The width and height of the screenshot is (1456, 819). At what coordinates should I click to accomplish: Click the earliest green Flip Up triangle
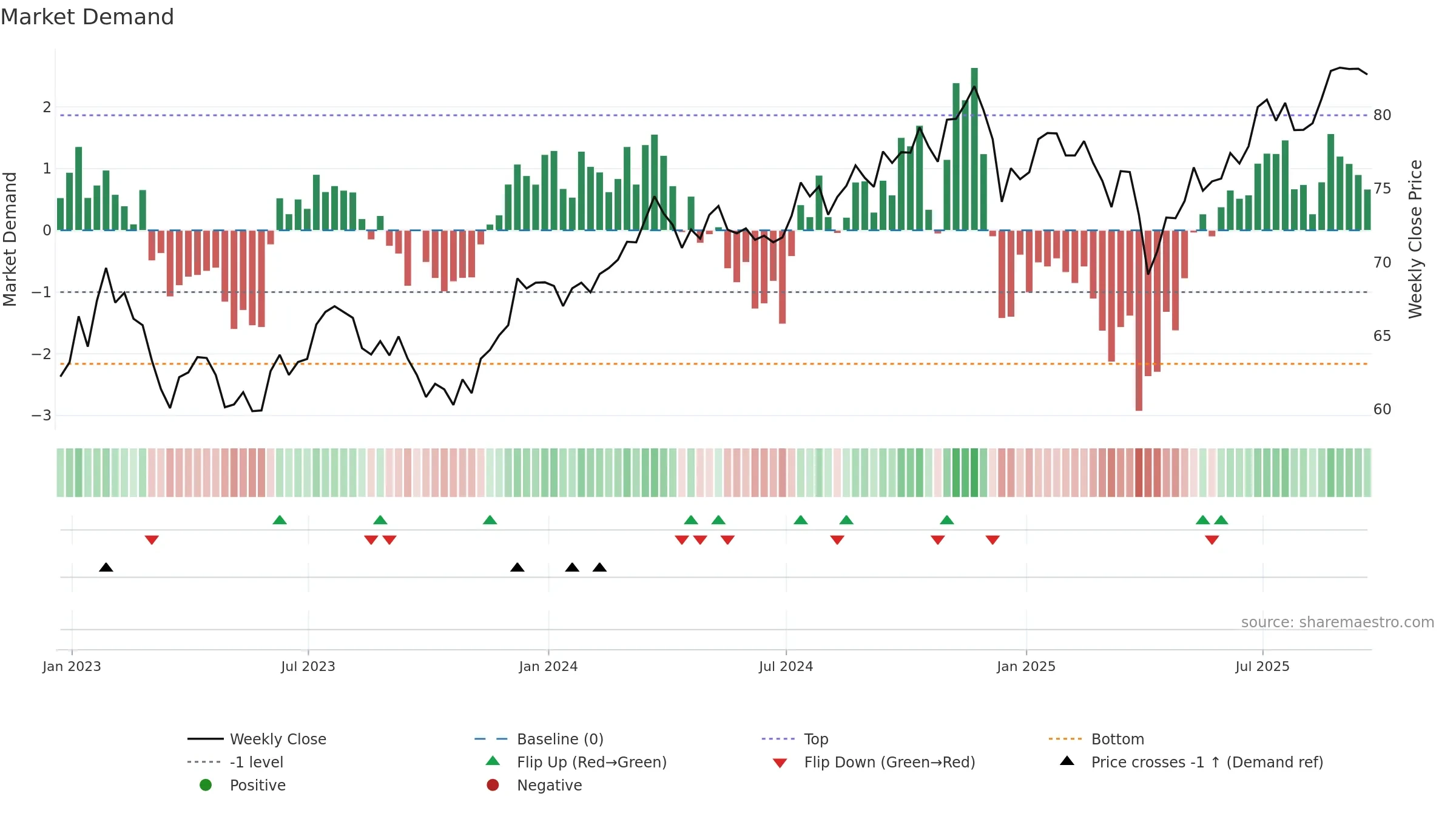(280, 520)
